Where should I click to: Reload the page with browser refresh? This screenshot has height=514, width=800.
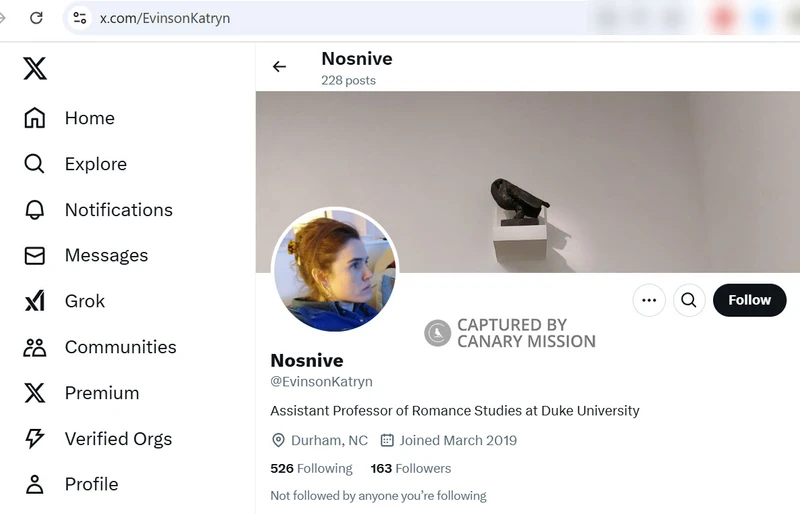[x=36, y=18]
